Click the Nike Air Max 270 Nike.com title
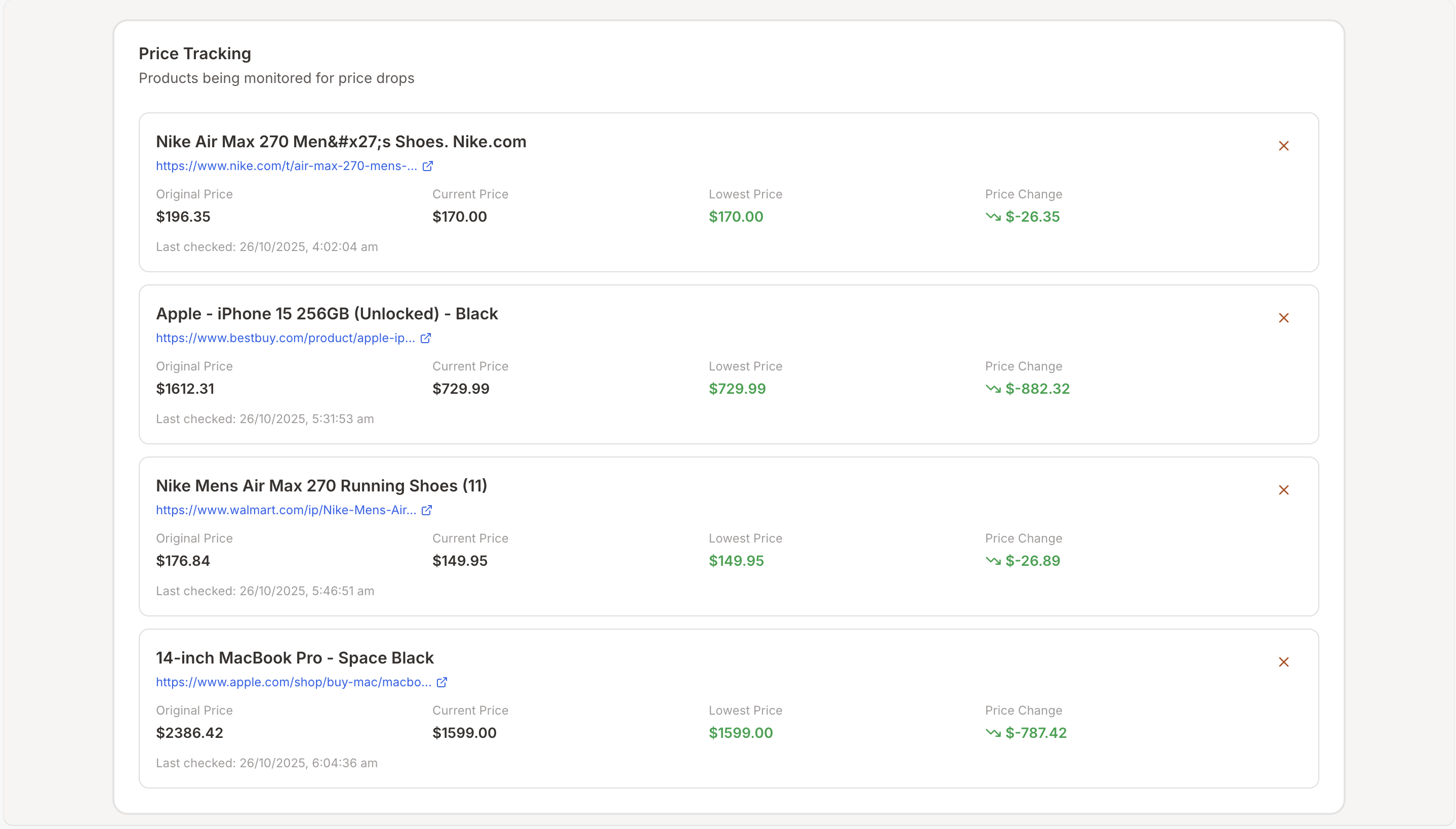The image size is (1456, 829). pyautogui.click(x=341, y=141)
